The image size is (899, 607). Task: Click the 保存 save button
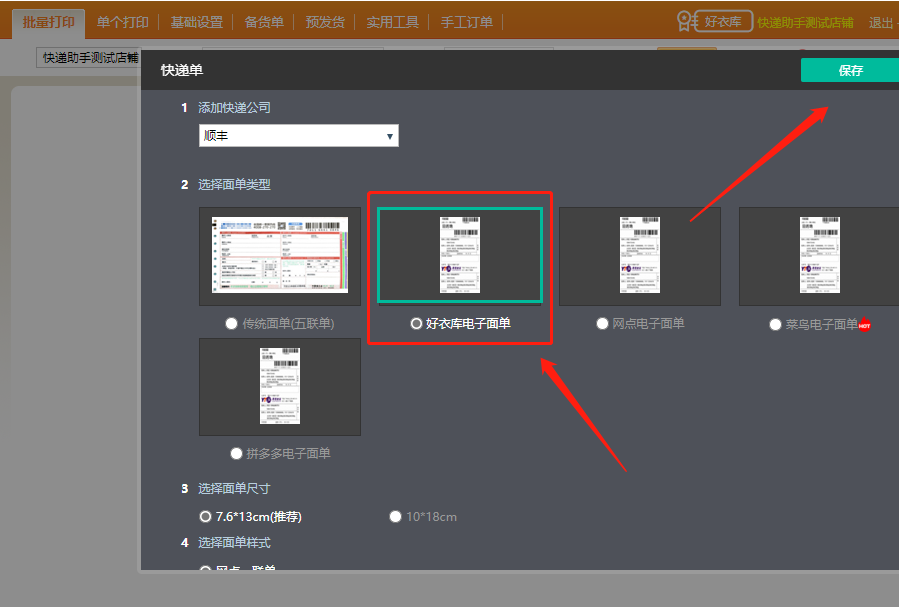[x=850, y=71]
